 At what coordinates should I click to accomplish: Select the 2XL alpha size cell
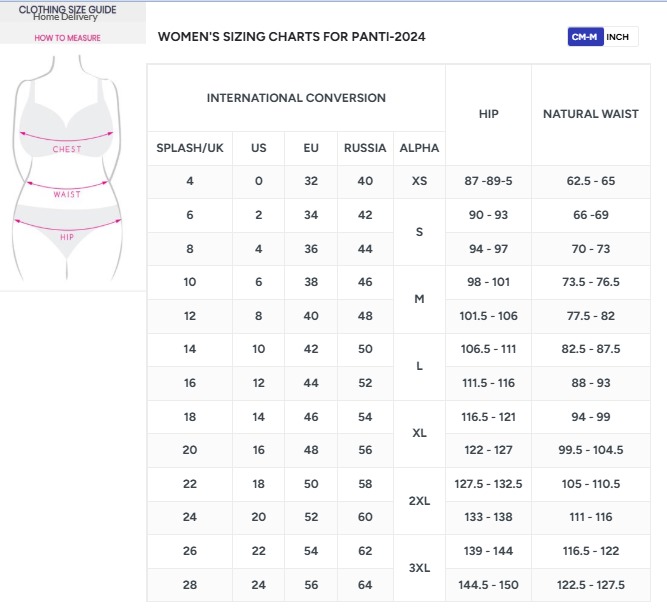pyautogui.click(x=419, y=500)
